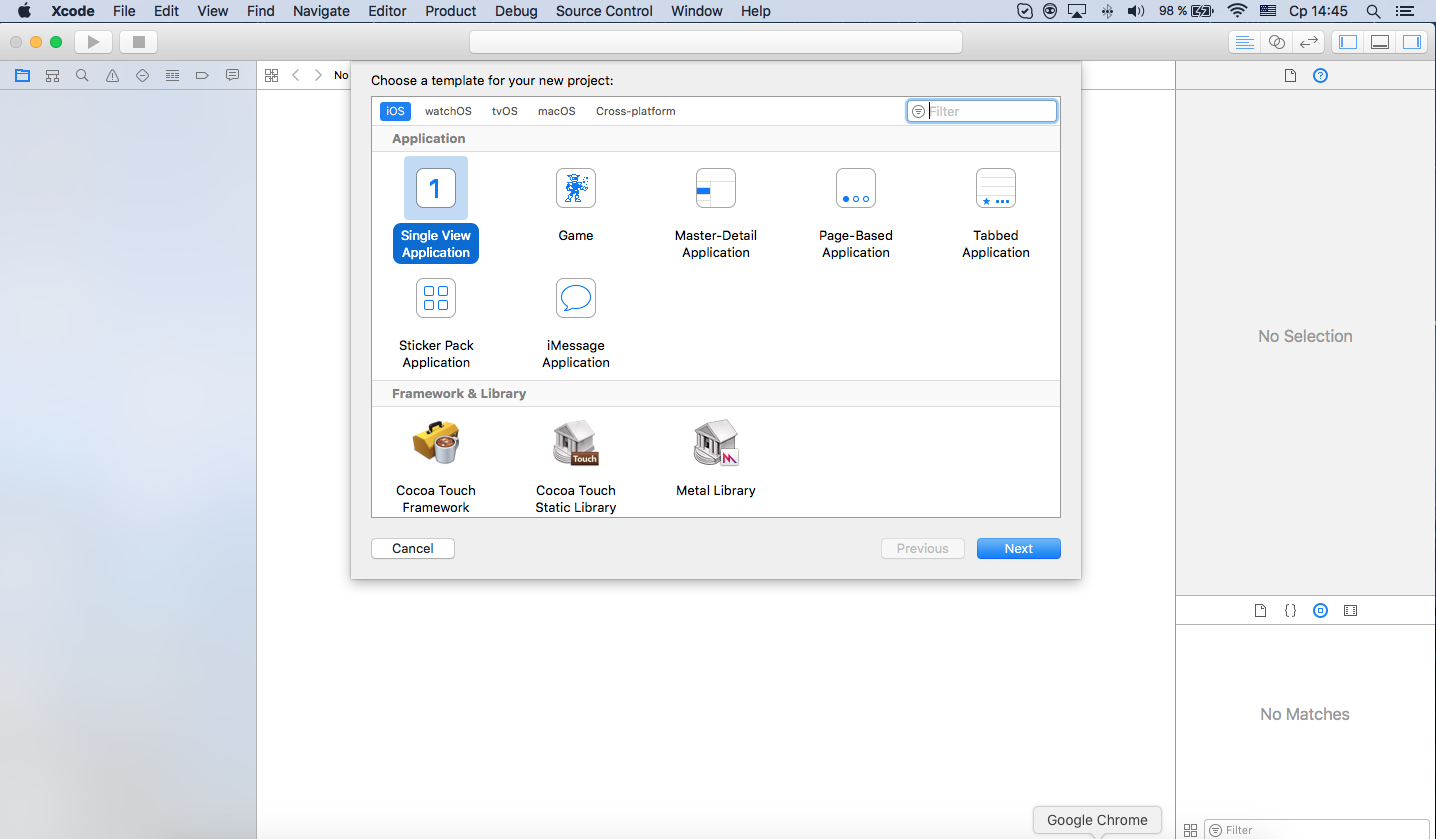This screenshot has width=1436, height=839.
Task: Show the Code Snippet library
Action: (1290, 610)
